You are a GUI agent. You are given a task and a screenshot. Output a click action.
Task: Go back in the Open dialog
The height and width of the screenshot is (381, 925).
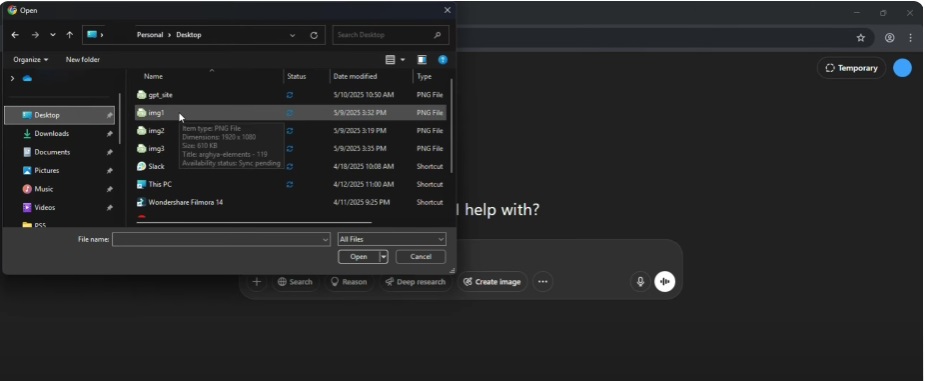(x=15, y=35)
